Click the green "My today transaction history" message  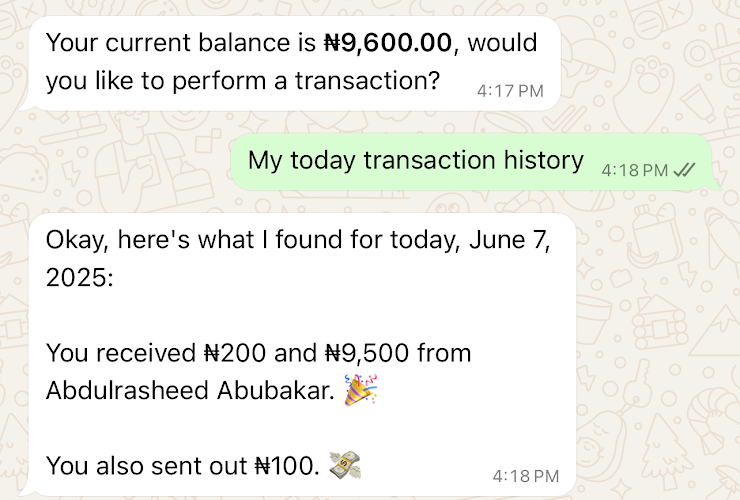(x=415, y=160)
